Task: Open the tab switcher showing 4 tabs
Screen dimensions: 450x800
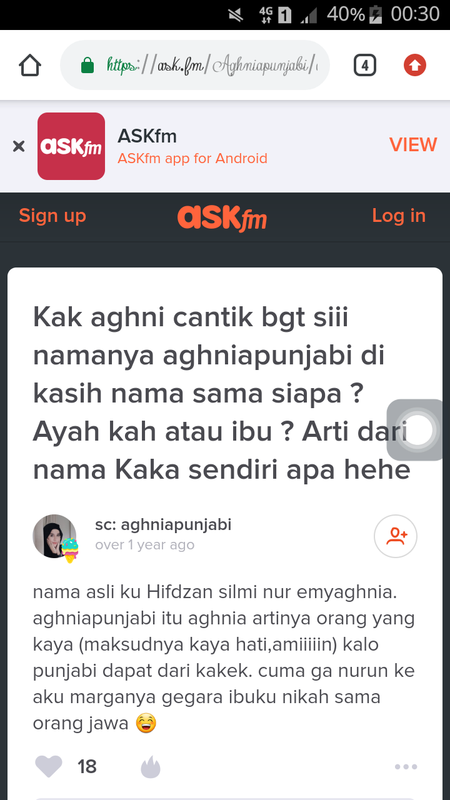Action: coord(364,65)
